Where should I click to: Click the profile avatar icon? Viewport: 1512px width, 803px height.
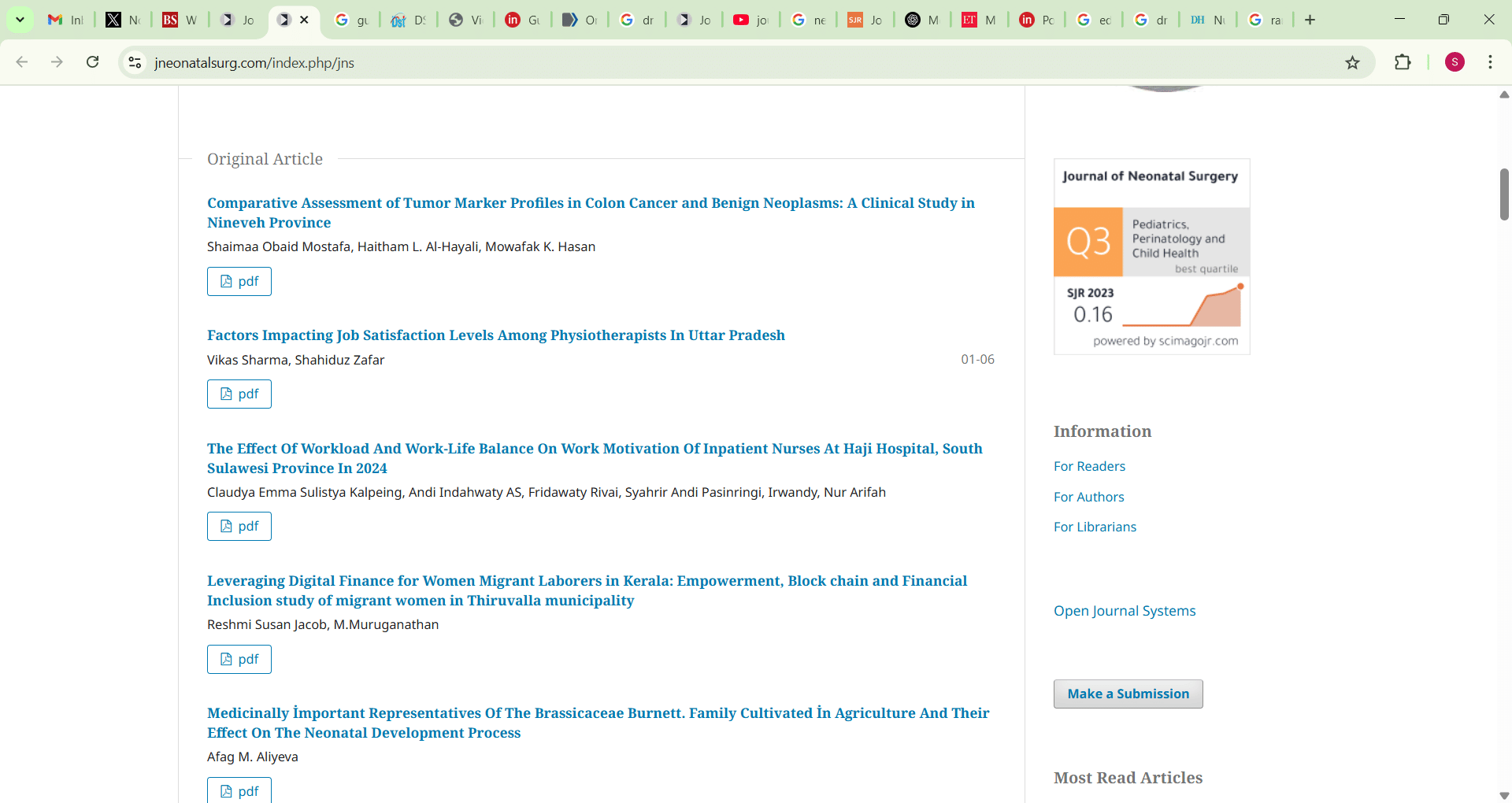pyautogui.click(x=1455, y=62)
